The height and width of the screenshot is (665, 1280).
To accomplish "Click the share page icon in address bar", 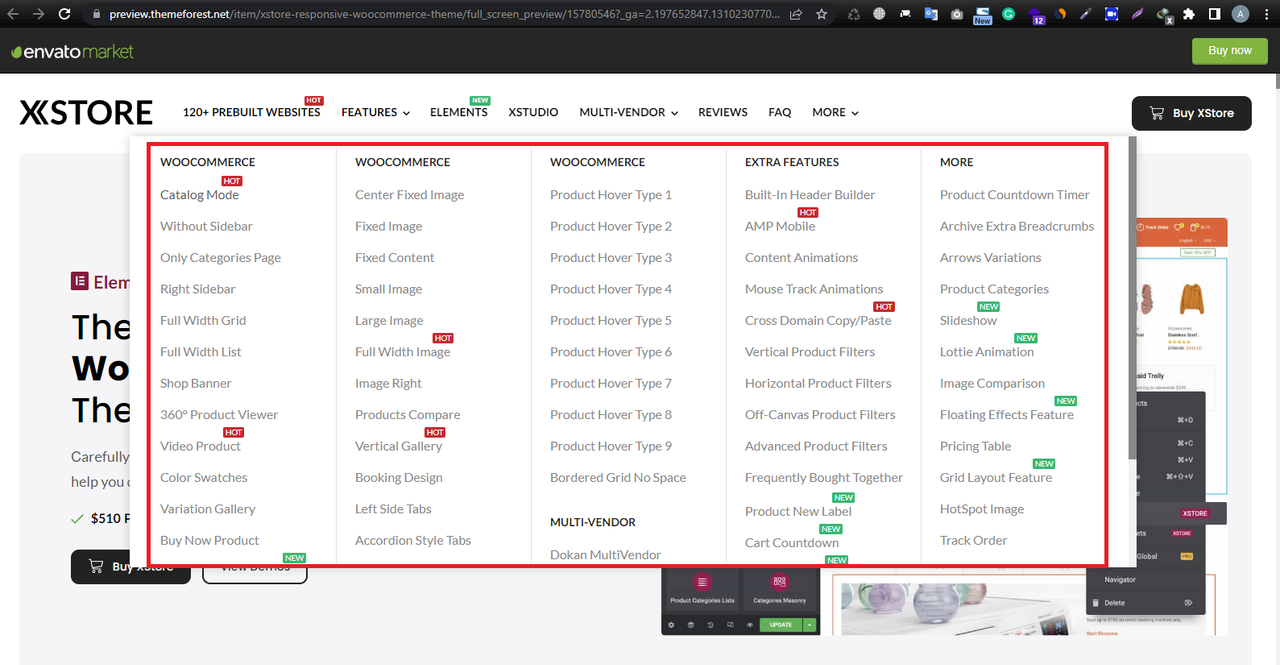I will pyautogui.click(x=795, y=15).
